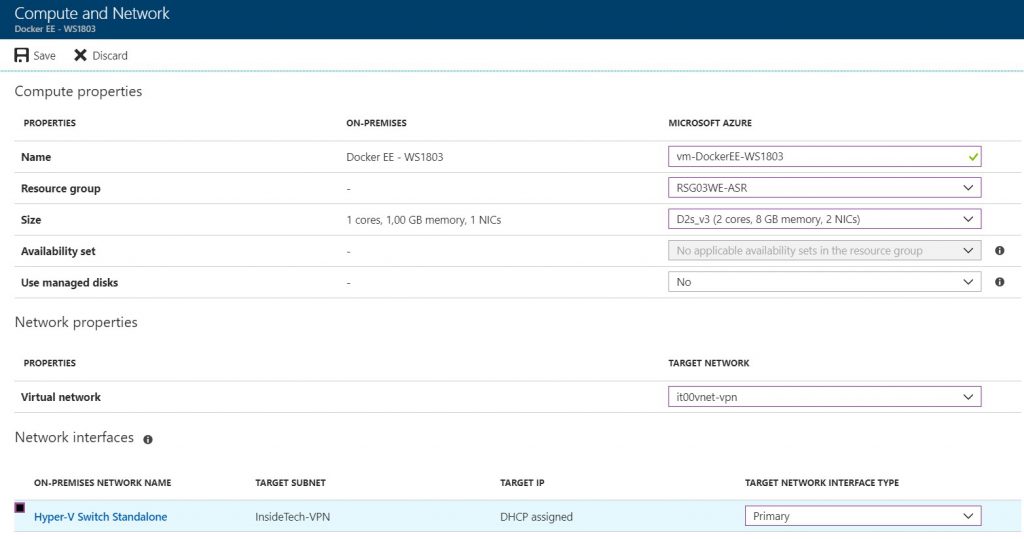Click the TARGET IP column header

pyautogui.click(x=522, y=483)
